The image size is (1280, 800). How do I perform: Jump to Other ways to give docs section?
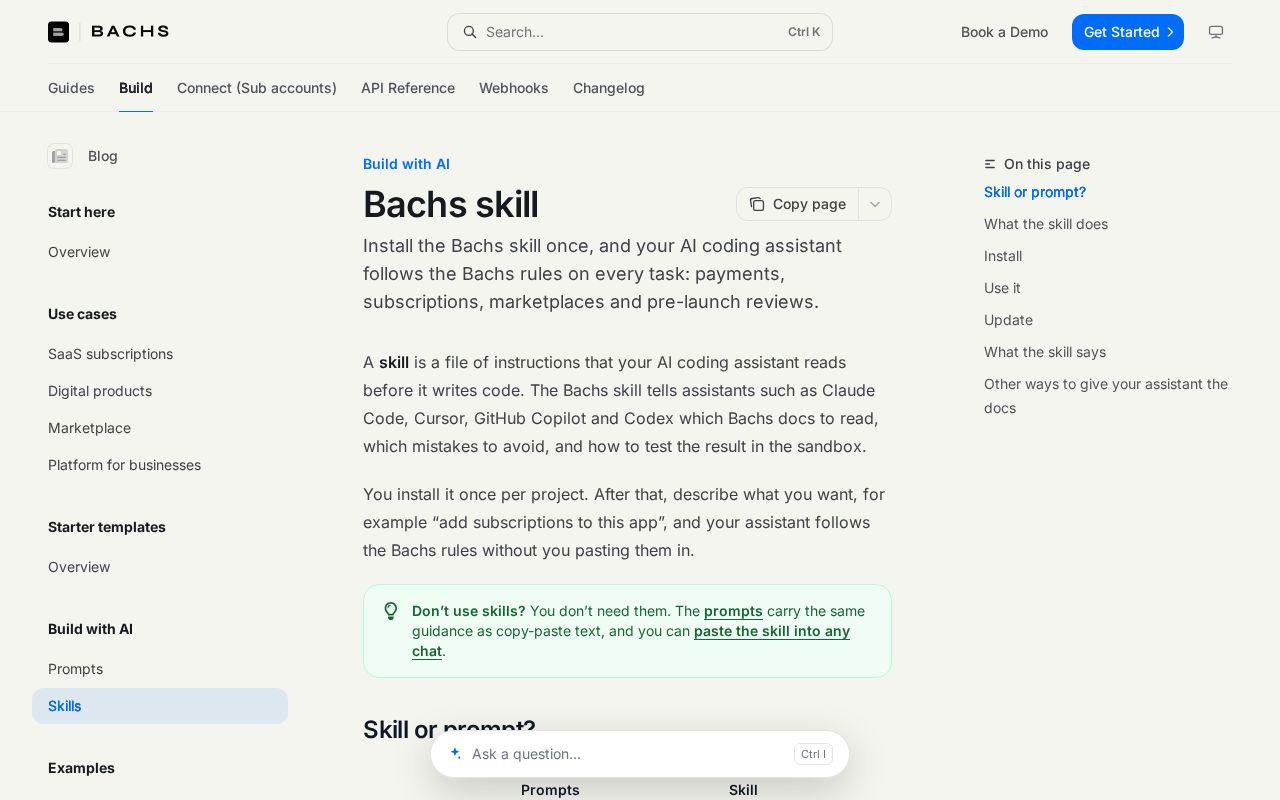pos(1106,396)
